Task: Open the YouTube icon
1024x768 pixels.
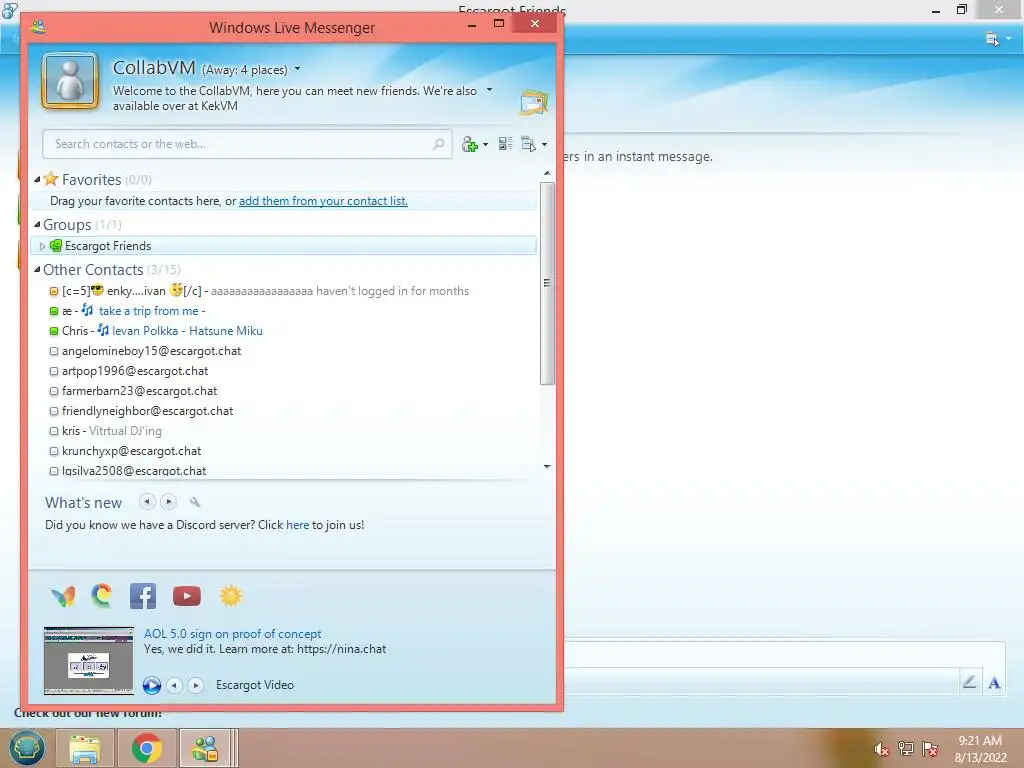Action: coord(187,596)
